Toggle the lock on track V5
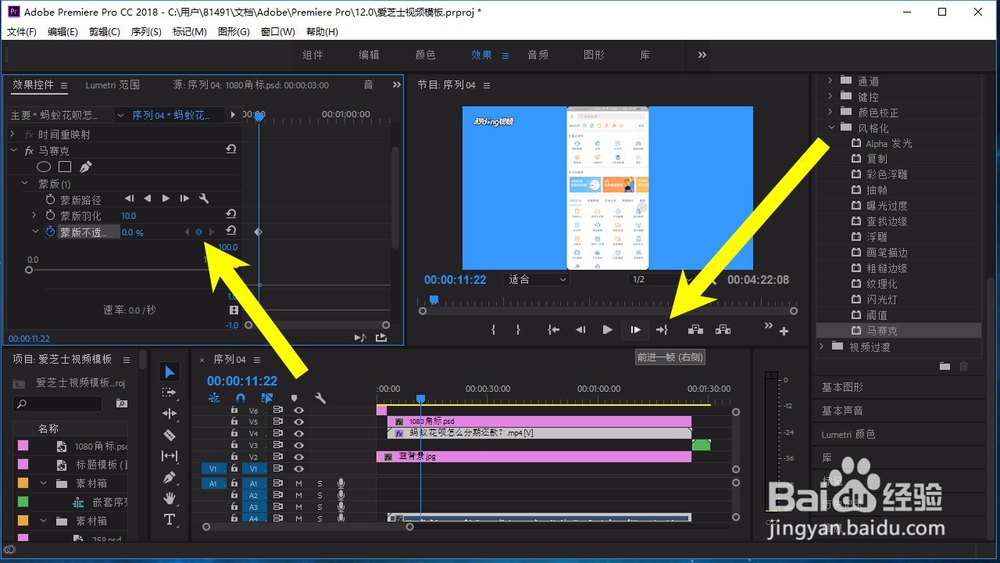The width and height of the screenshot is (1000, 563). coord(234,421)
